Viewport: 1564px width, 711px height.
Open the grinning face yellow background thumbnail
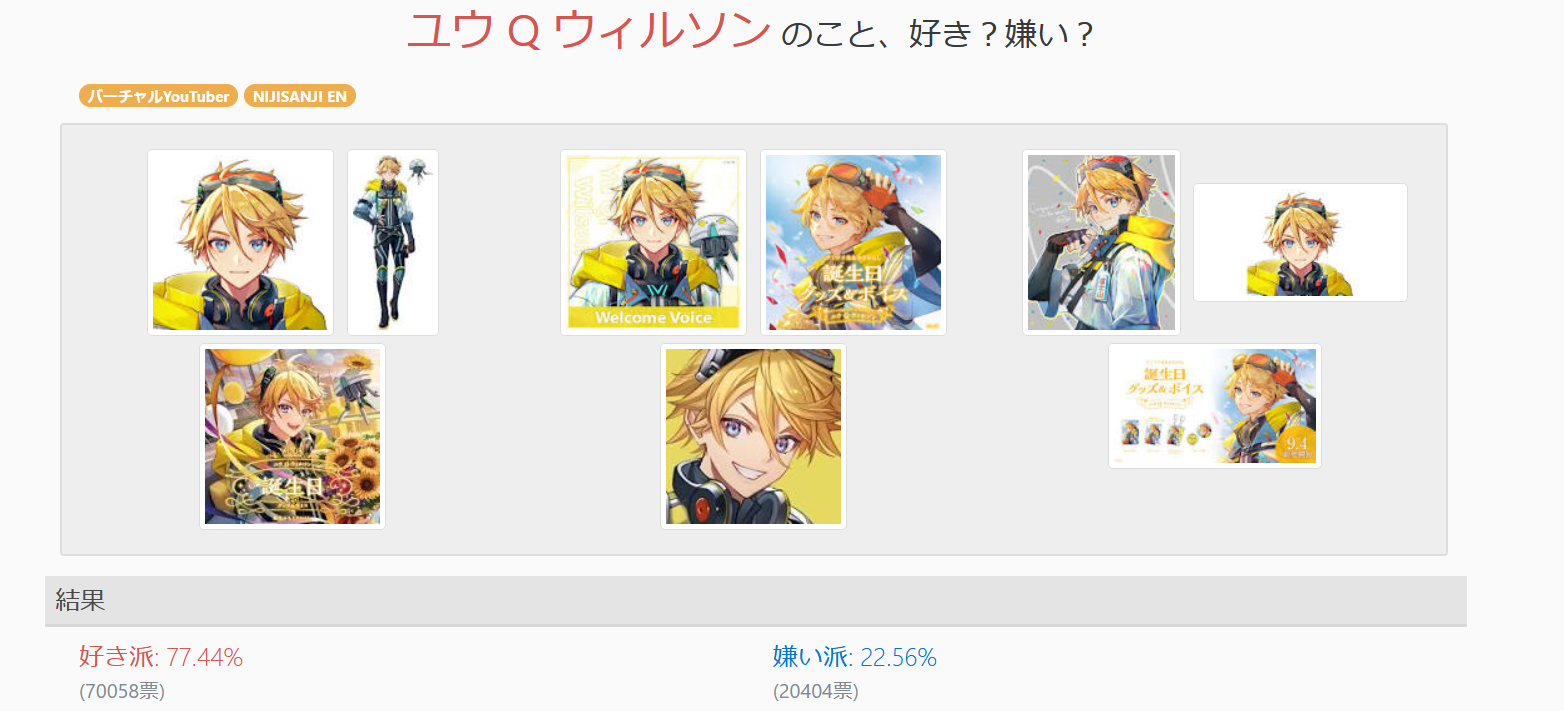tap(753, 437)
